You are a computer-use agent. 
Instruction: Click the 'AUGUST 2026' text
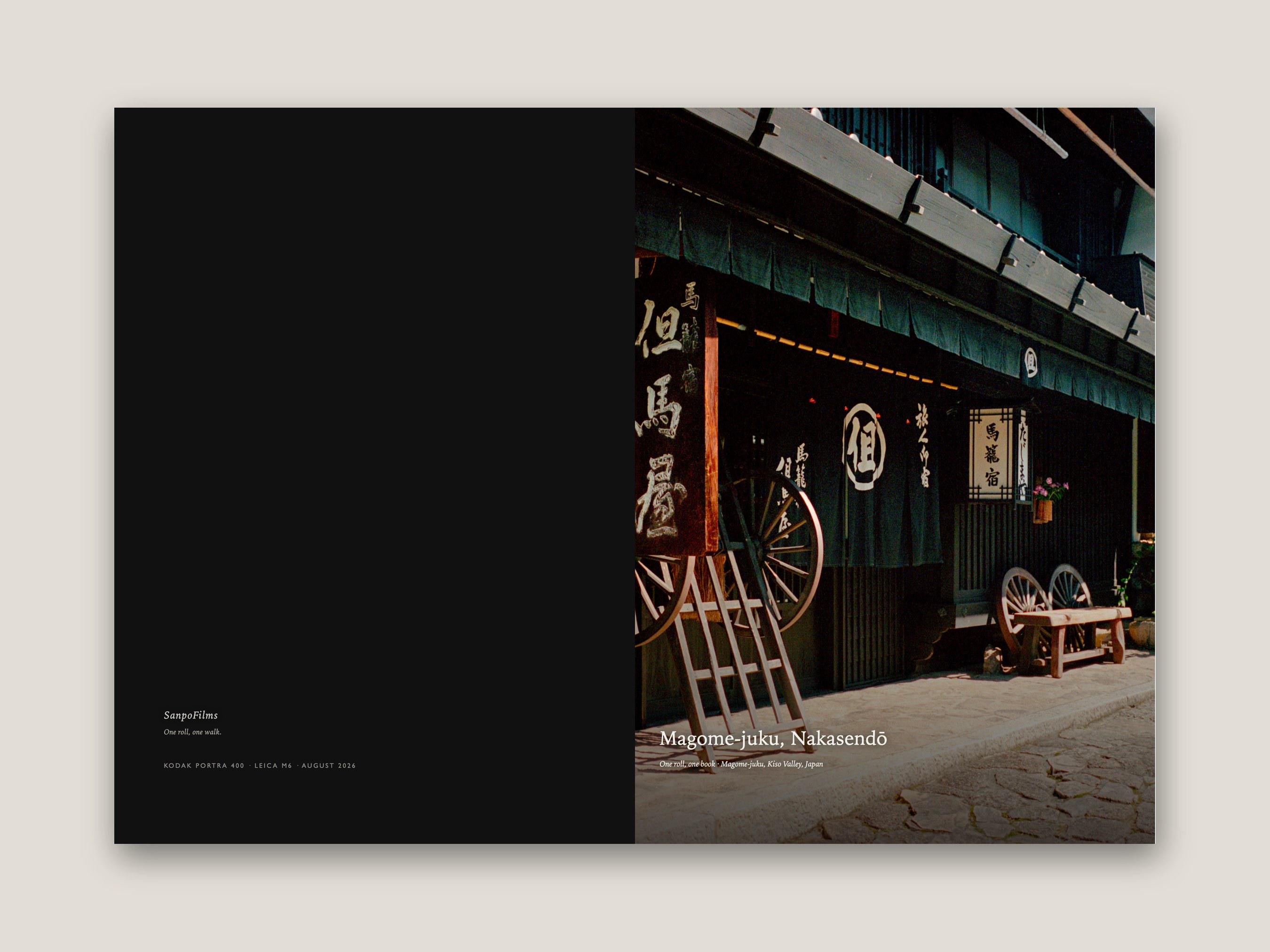point(328,765)
